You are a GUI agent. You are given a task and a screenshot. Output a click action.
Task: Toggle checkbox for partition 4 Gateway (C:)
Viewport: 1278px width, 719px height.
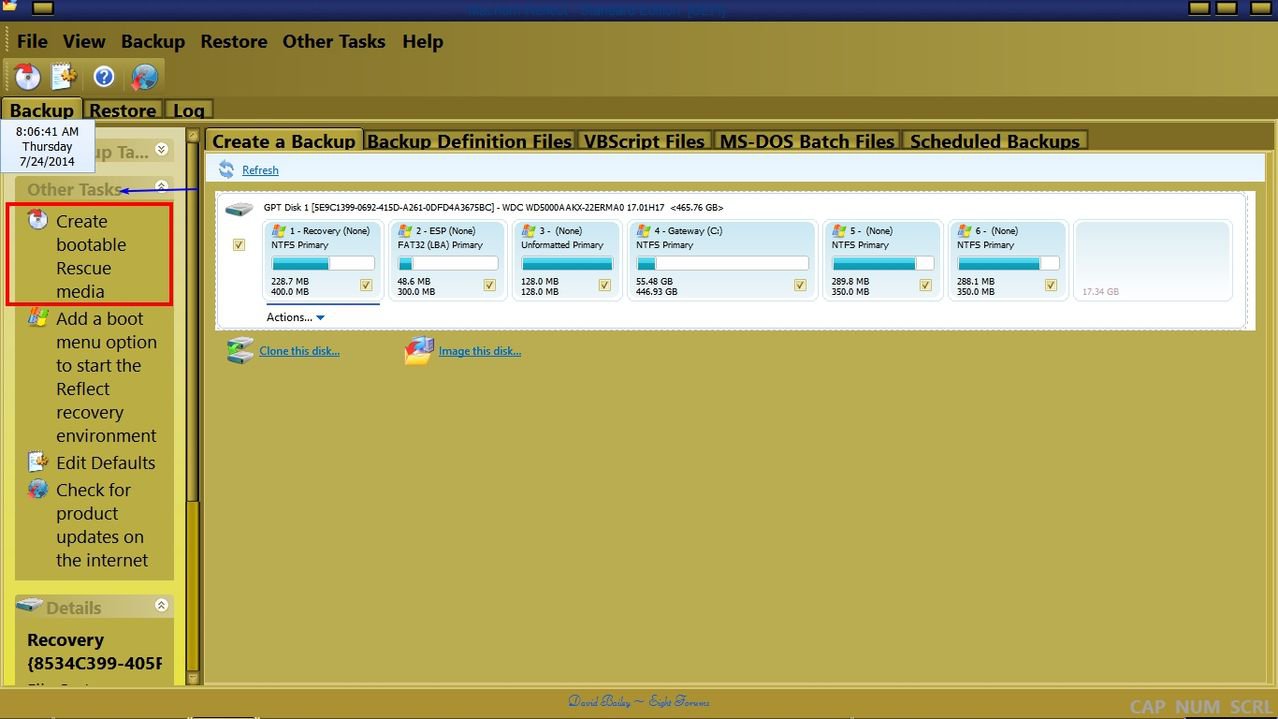coord(800,285)
